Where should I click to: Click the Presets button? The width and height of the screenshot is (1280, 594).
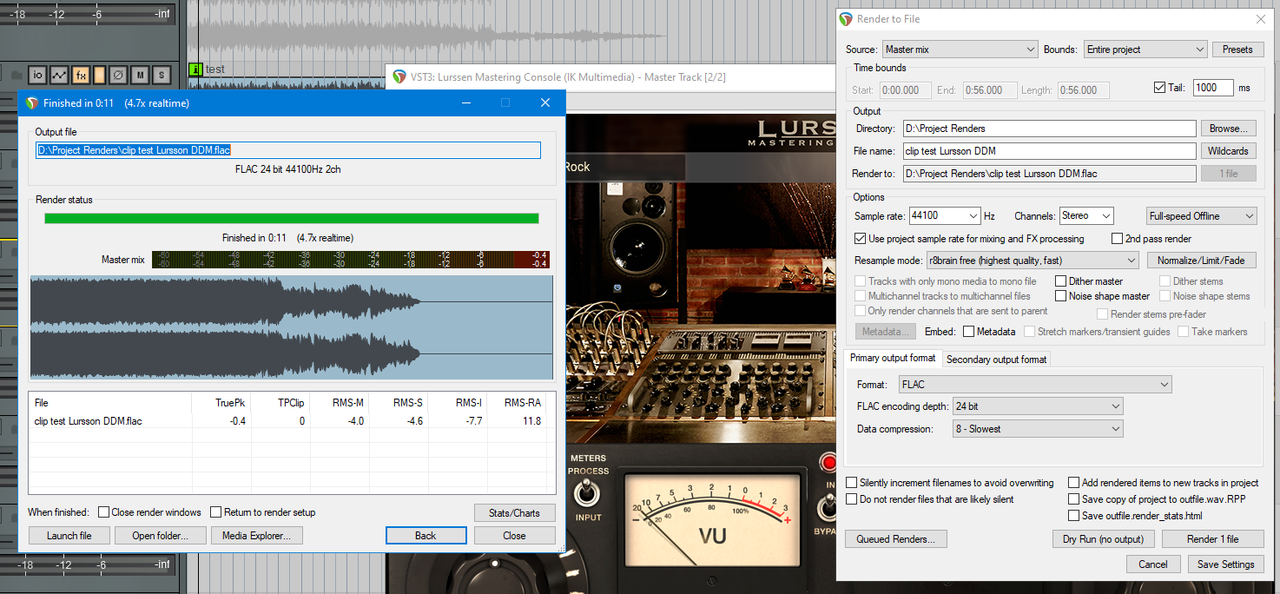pos(1237,49)
